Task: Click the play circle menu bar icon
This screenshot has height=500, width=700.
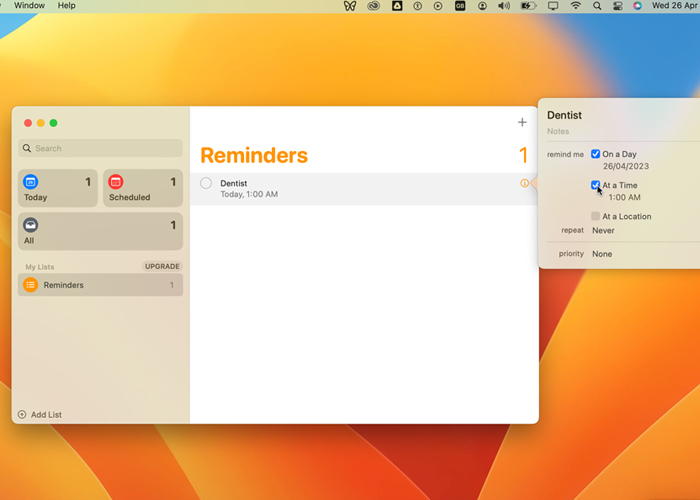Action: (438, 6)
